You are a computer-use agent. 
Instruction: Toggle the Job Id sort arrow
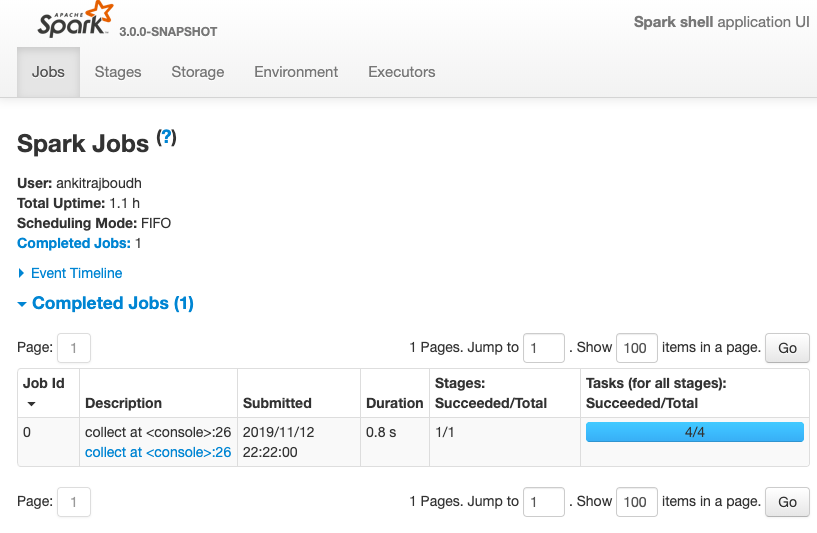pyautogui.click(x=31, y=404)
